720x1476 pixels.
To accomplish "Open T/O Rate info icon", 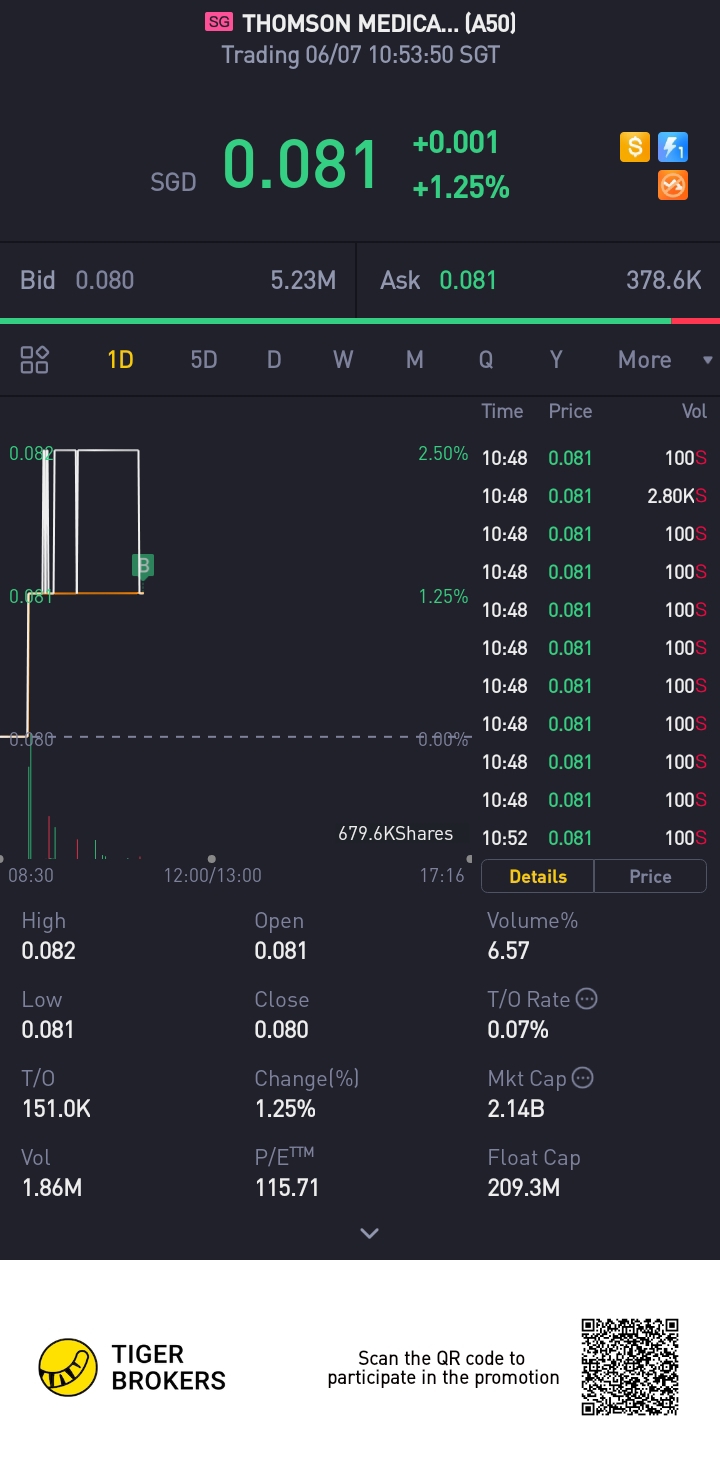I will (587, 999).
